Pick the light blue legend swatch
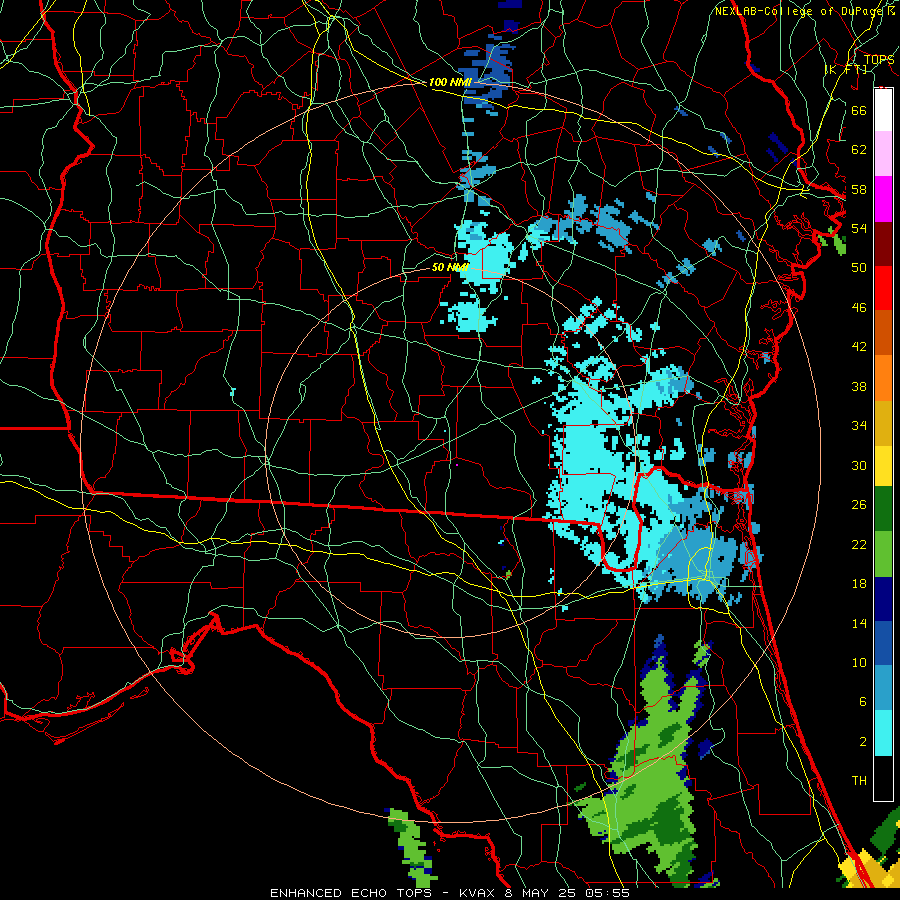The height and width of the screenshot is (900, 900). pos(883,688)
